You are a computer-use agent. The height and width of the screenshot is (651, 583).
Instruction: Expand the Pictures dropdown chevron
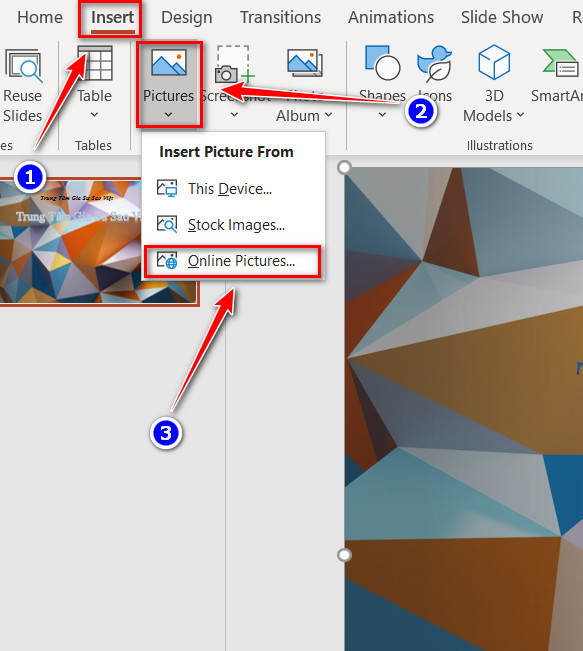click(168, 115)
